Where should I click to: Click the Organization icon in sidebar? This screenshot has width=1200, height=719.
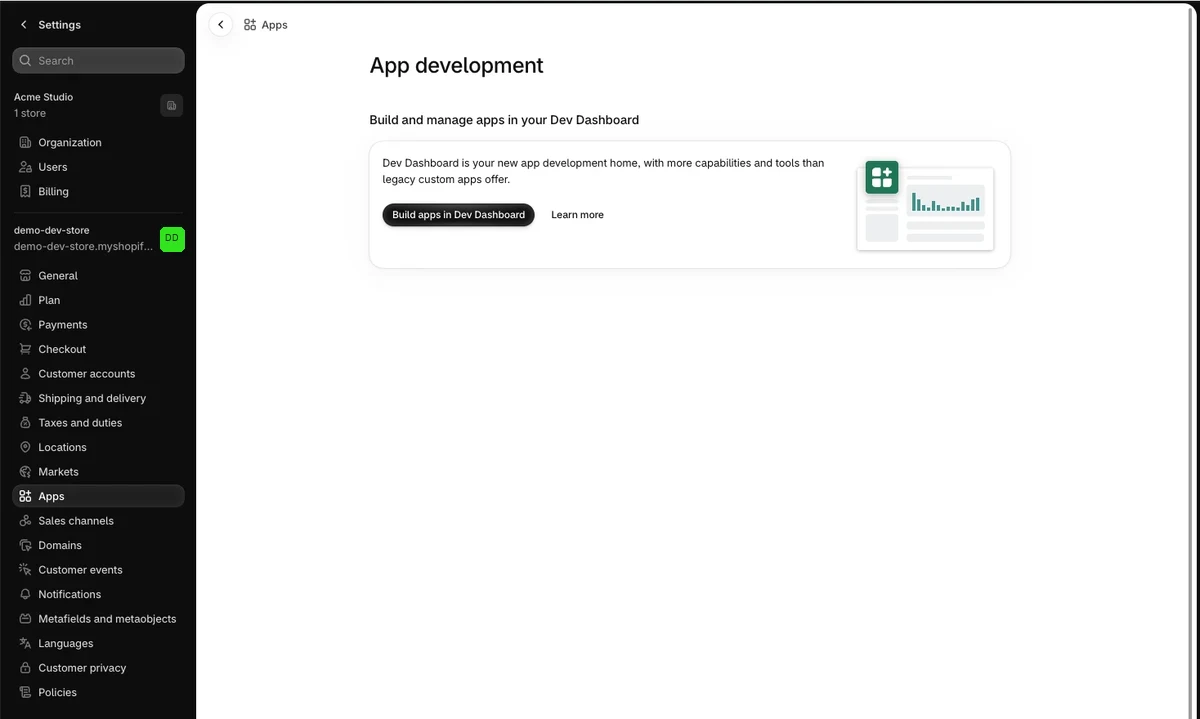coord(26,143)
